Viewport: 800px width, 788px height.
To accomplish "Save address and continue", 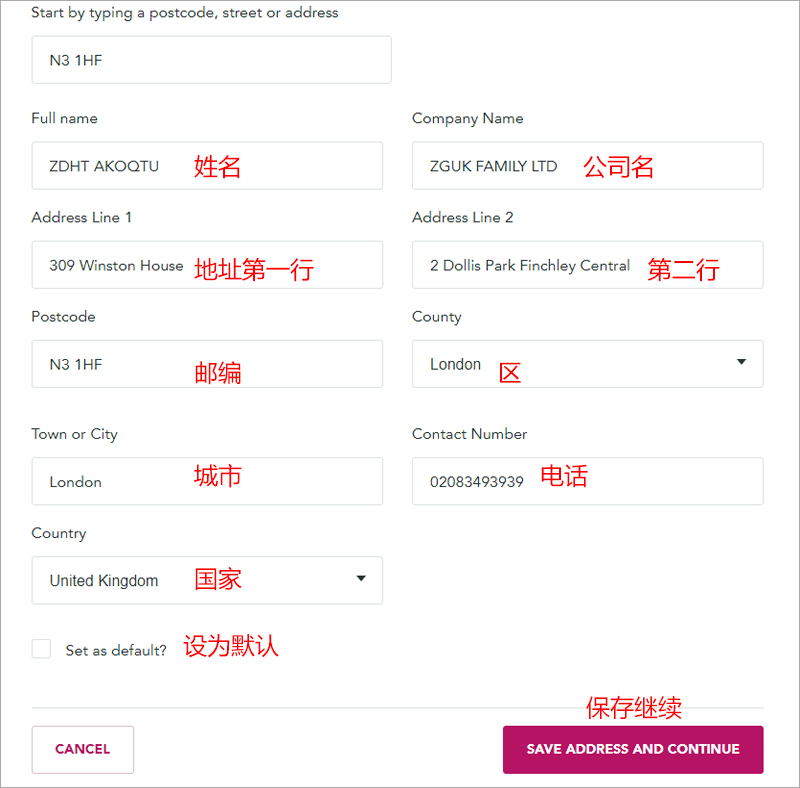I will coord(633,749).
